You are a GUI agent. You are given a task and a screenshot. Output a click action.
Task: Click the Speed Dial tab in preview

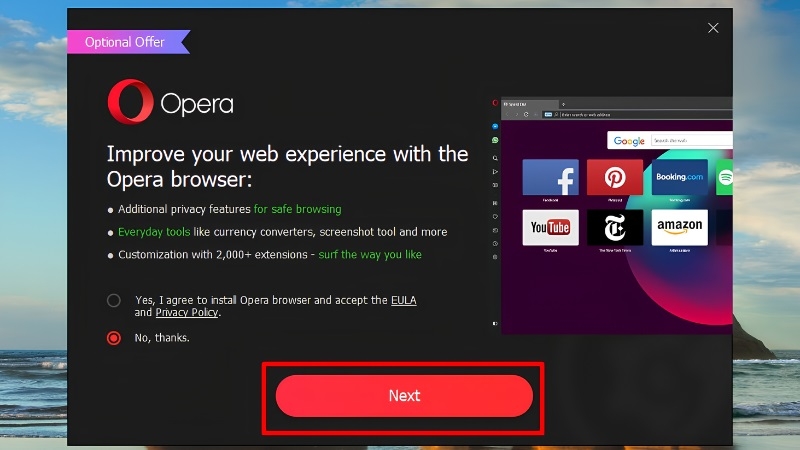point(529,104)
